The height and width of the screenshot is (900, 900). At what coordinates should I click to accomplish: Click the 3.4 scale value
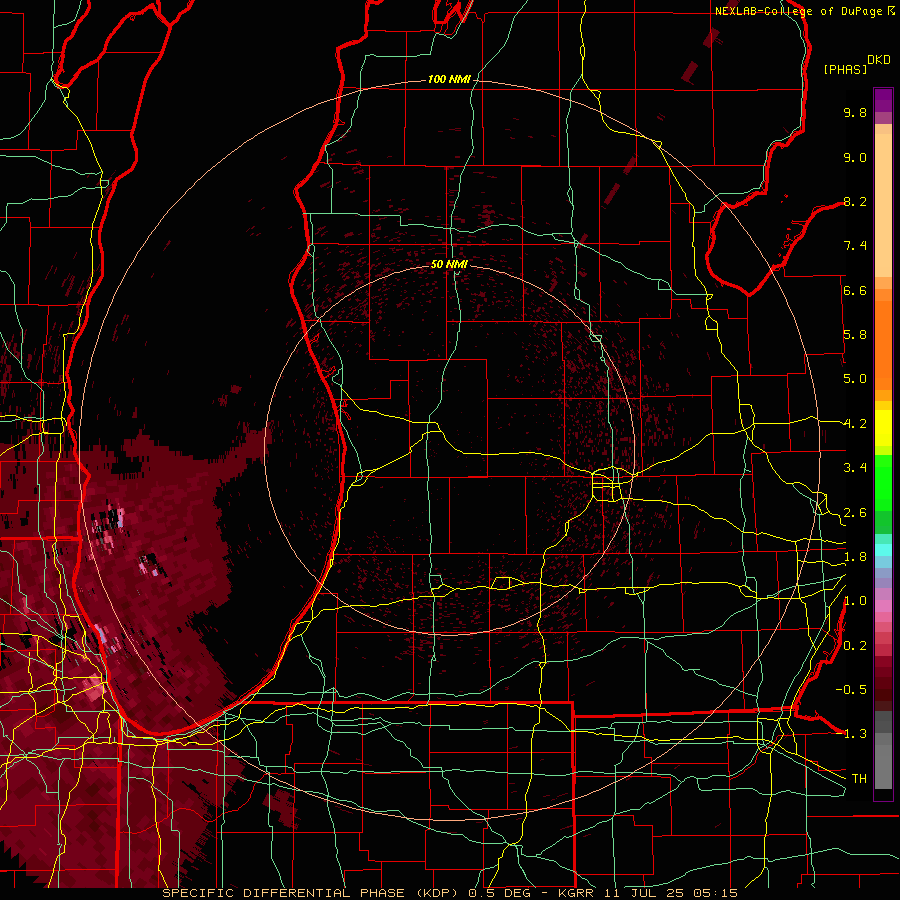pyautogui.click(x=855, y=468)
